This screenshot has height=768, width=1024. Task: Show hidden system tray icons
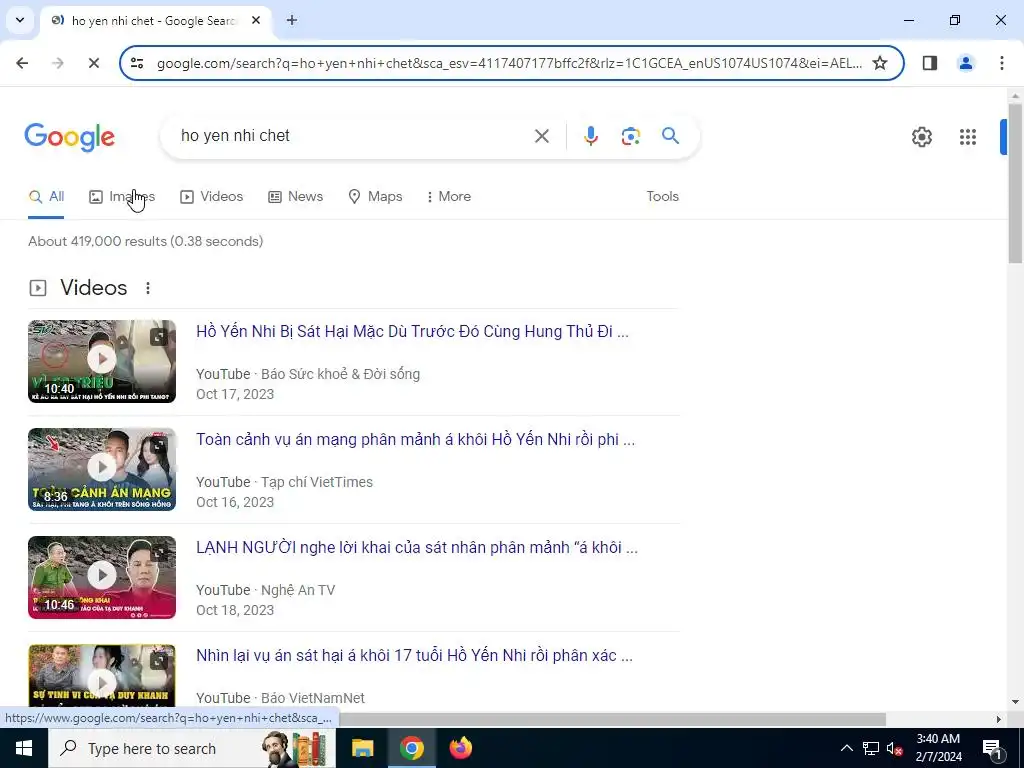[846, 748]
